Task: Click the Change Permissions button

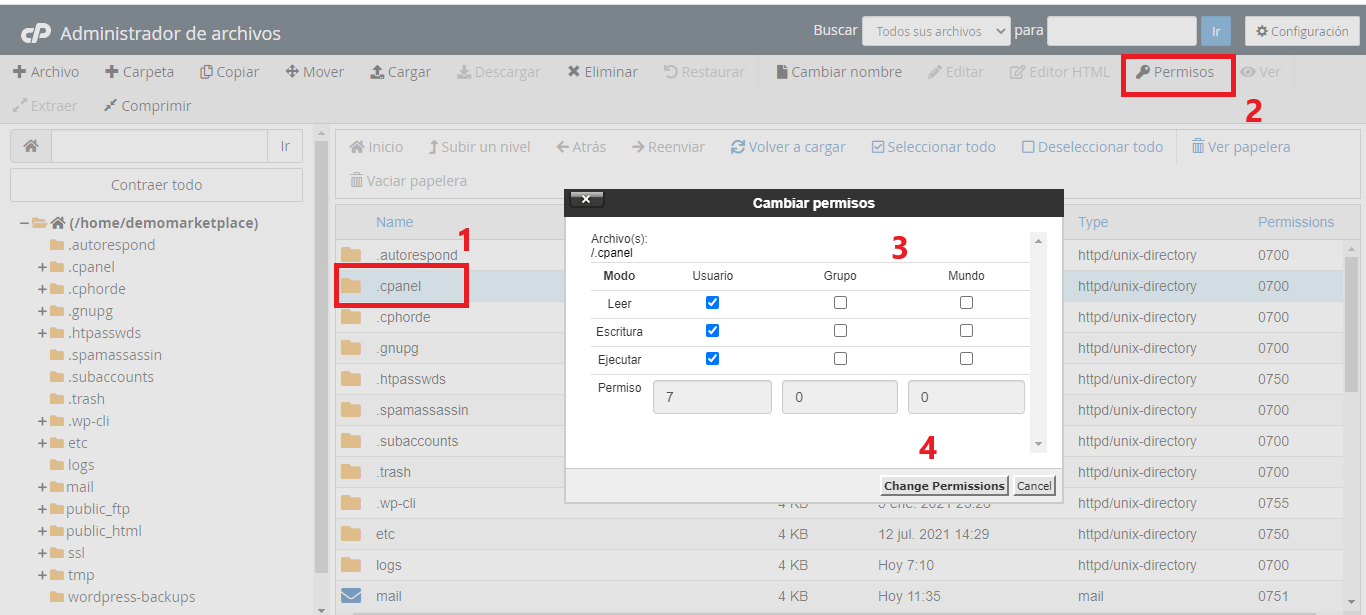Action: click(944, 486)
